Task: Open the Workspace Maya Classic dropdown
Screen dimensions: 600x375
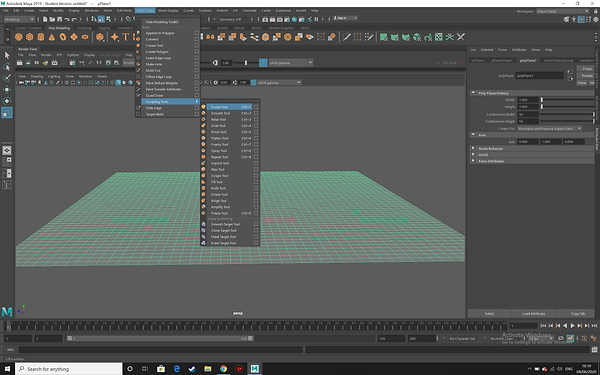Action: [562, 11]
